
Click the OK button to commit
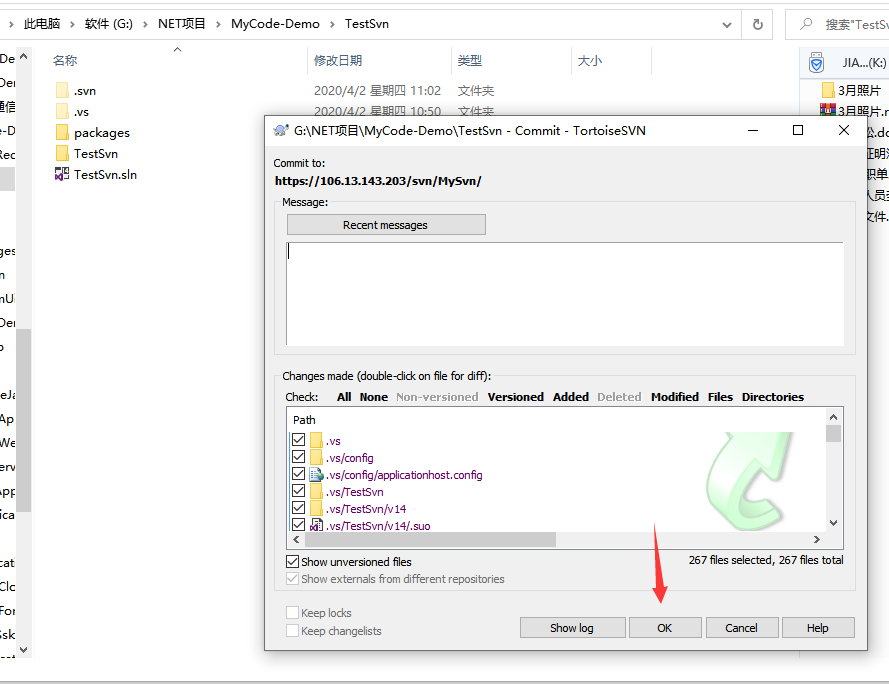click(665, 628)
